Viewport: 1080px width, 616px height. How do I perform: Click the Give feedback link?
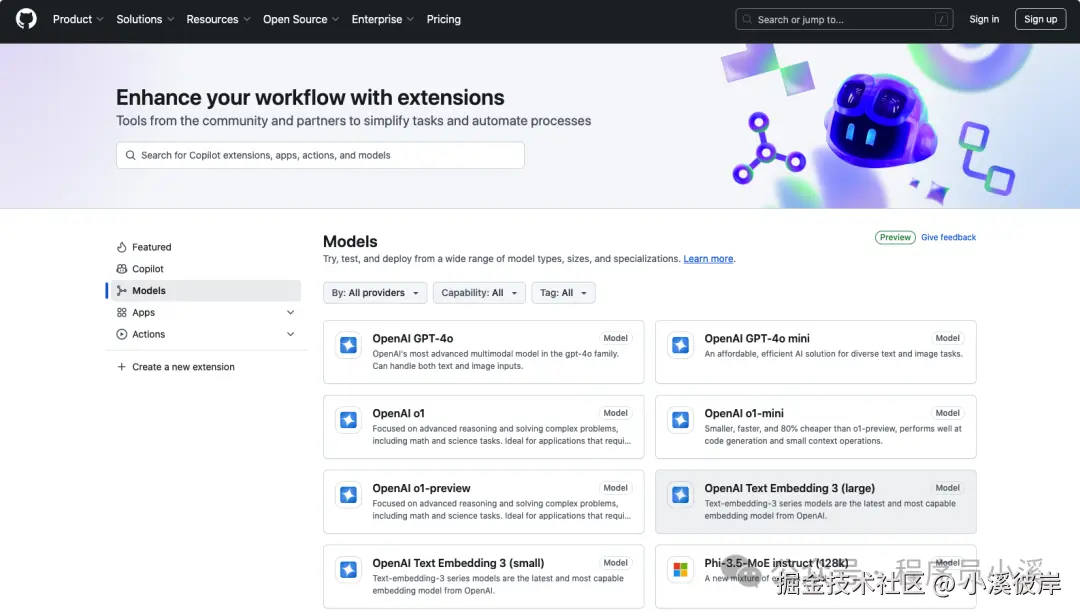[948, 237]
